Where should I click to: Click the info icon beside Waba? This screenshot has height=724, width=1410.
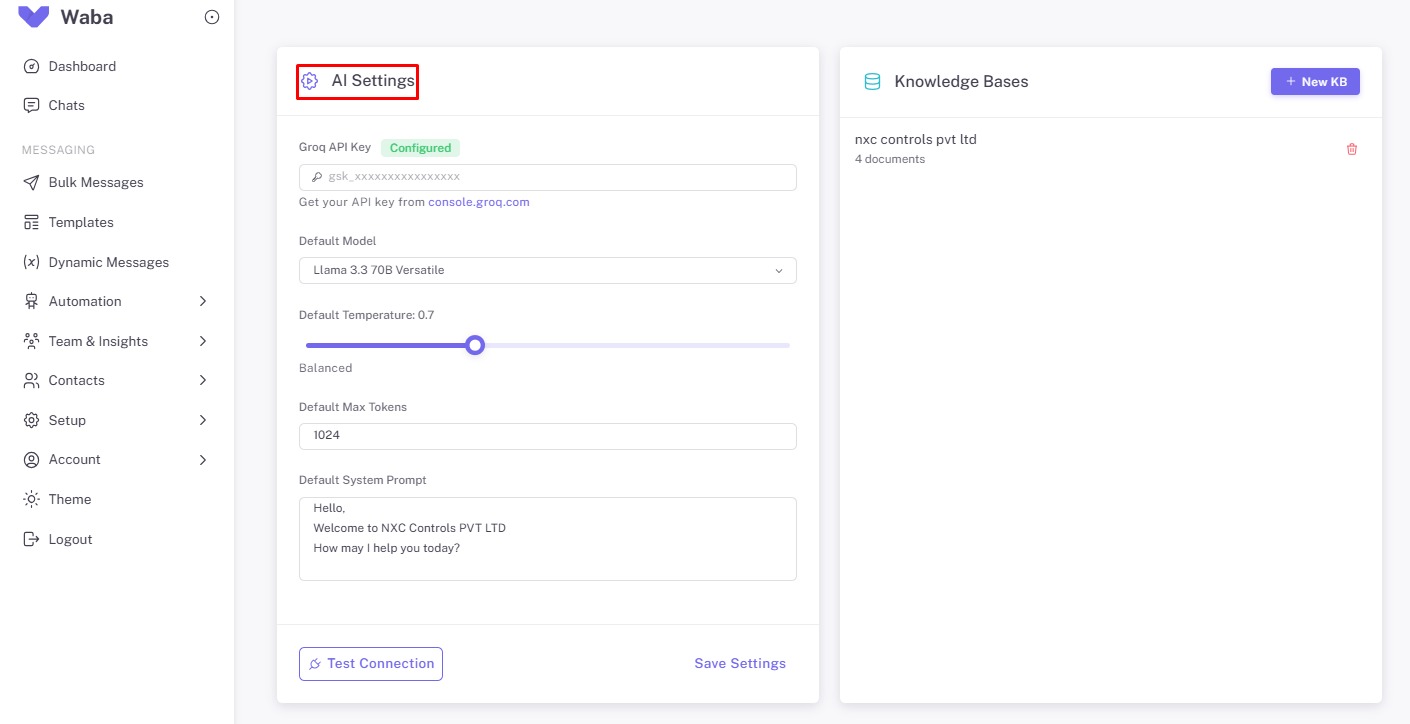(x=210, y=16)
